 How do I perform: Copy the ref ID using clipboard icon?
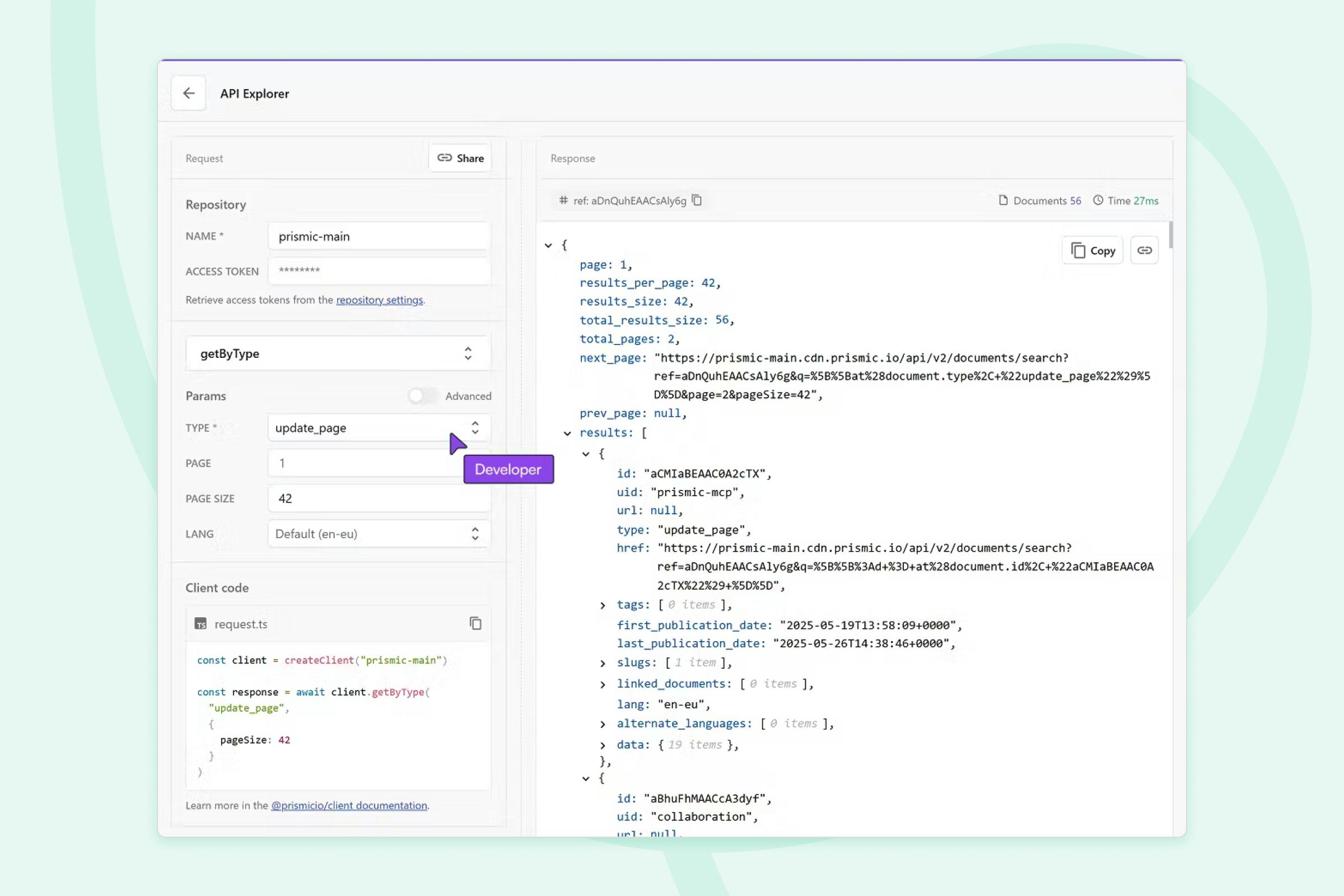point(697,200)
